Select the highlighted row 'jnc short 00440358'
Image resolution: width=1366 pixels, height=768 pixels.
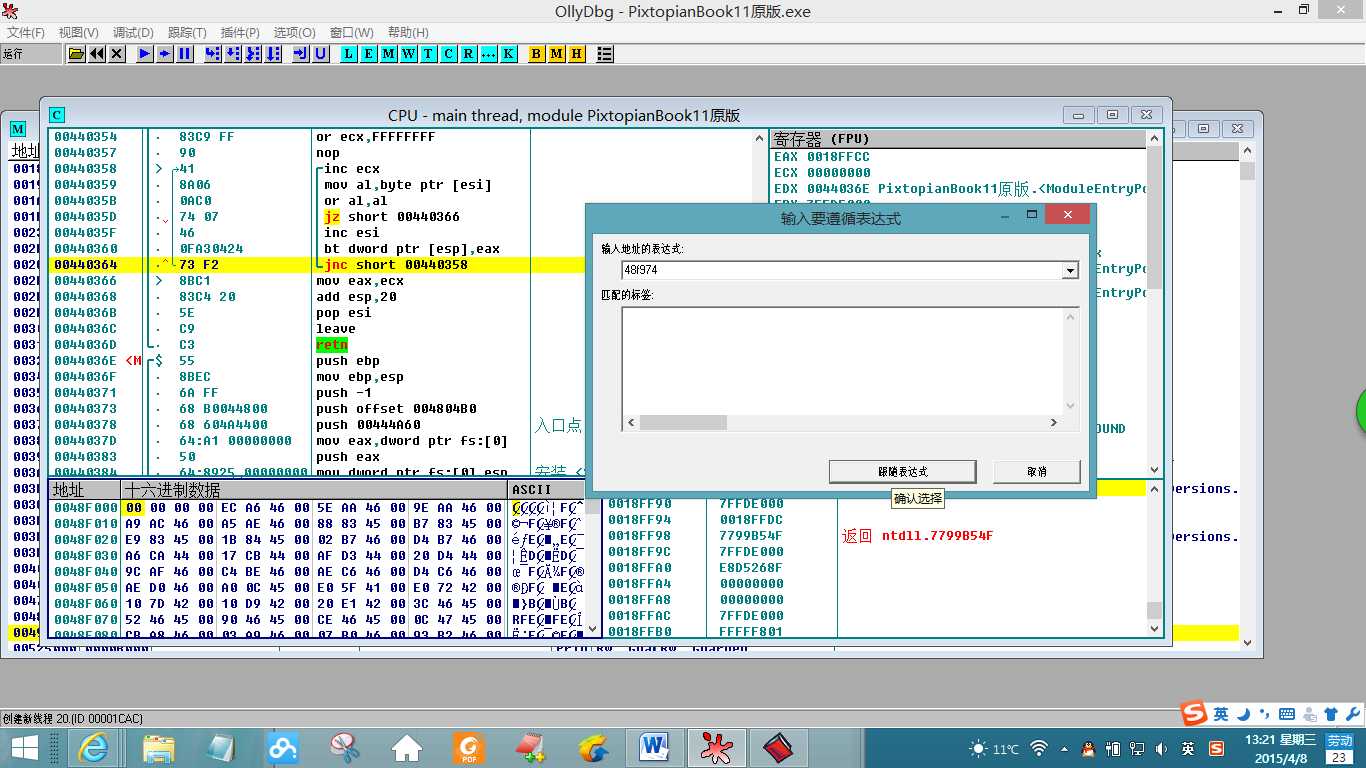pyautogui.click(x=316, y=265)
